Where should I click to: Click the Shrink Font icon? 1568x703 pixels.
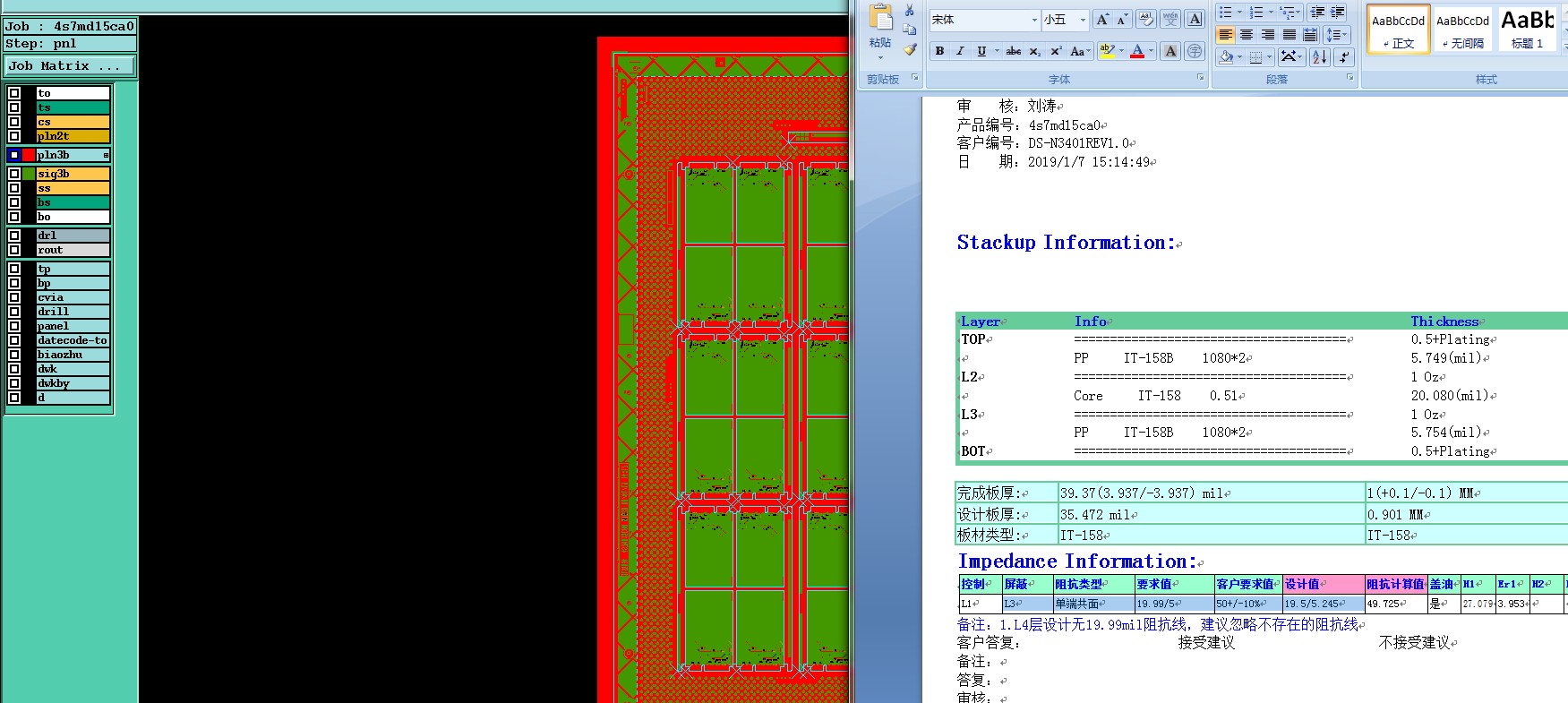coord(1122,19)
